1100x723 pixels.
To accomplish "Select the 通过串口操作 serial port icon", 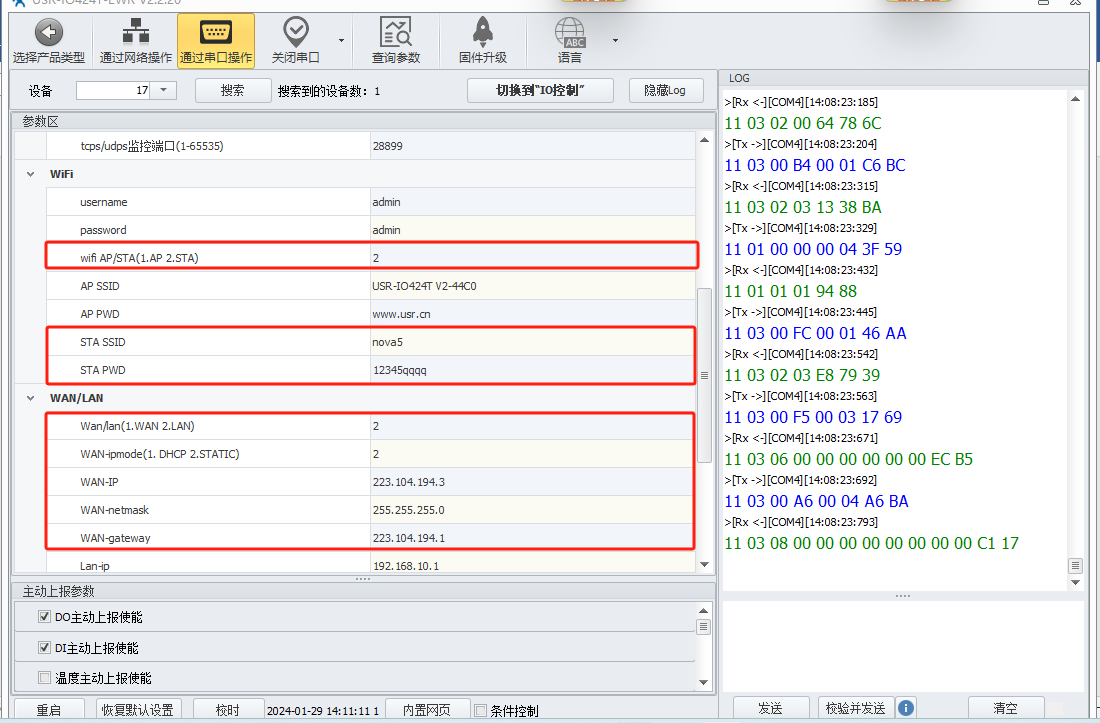I will coord(216,33).
